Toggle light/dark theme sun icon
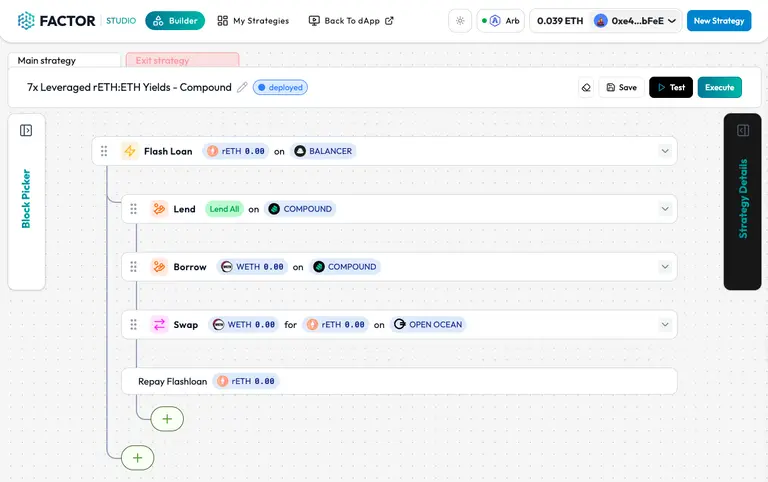 click(460, 21)
